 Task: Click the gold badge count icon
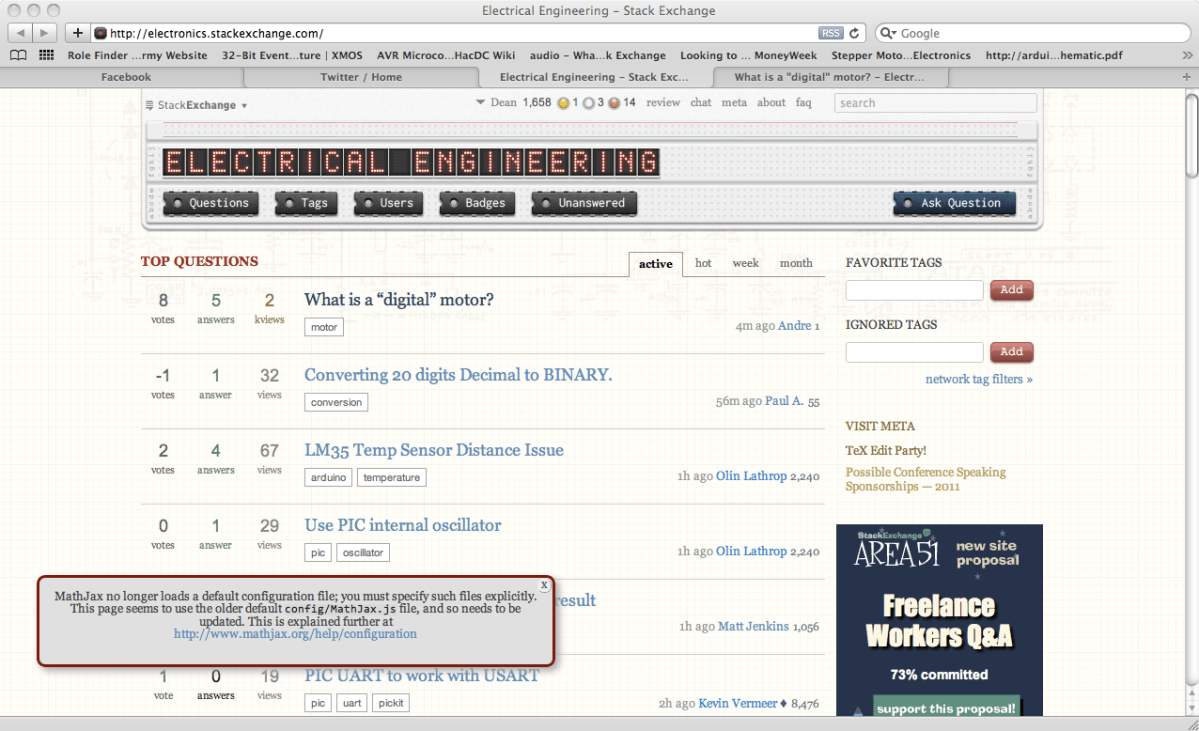click(x=564, y=103)
